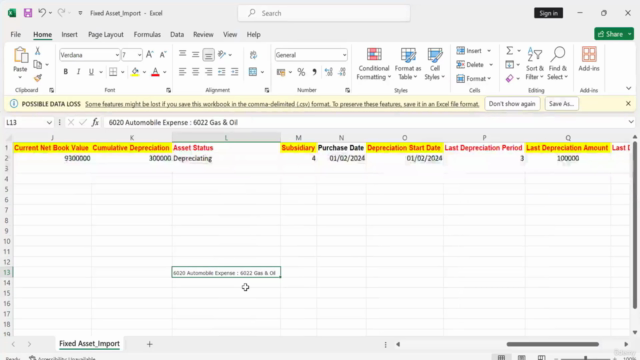This screenshot has width=640, height=360.
Task: Click the Redo arrow icon
Action: click(61, 13)
